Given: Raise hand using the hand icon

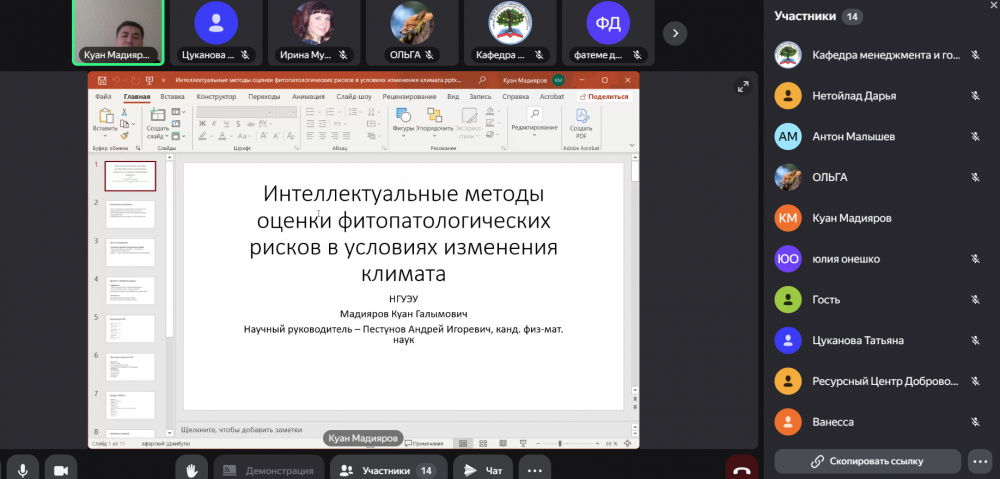Looking at the screenshot, I should (191, 470).
